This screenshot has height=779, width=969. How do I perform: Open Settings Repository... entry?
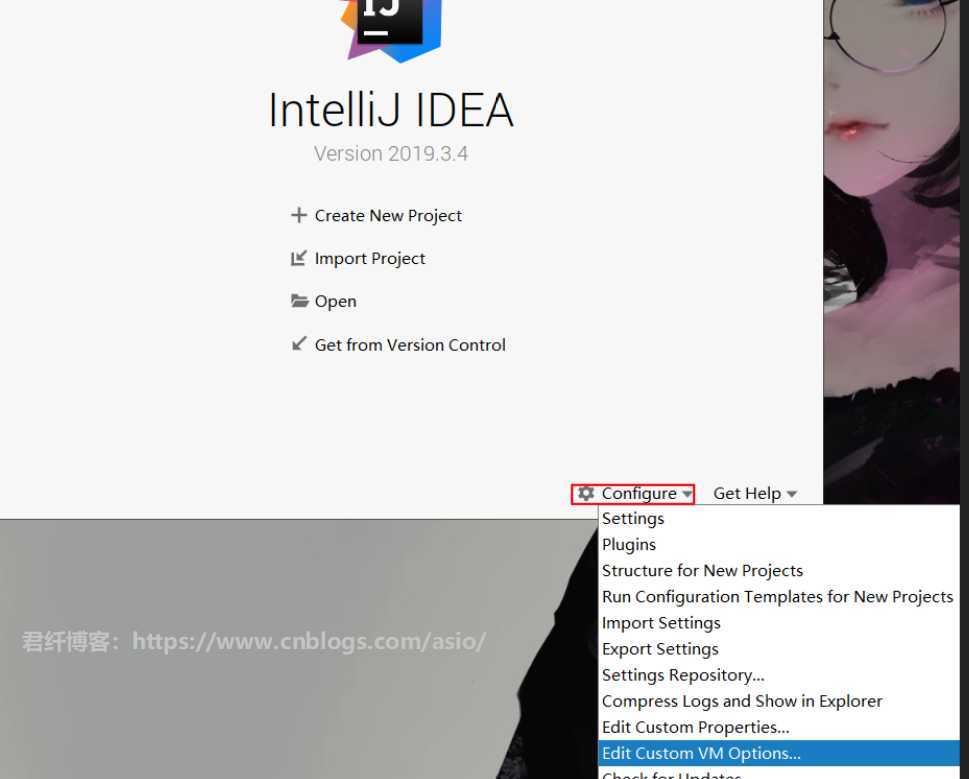coord(779,675)
